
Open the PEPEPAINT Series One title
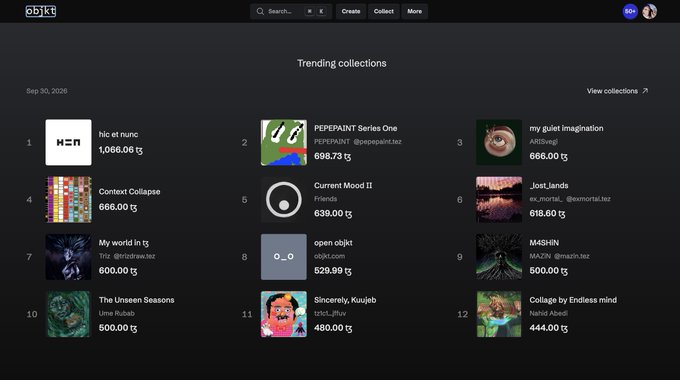click(x=356, y=128)
